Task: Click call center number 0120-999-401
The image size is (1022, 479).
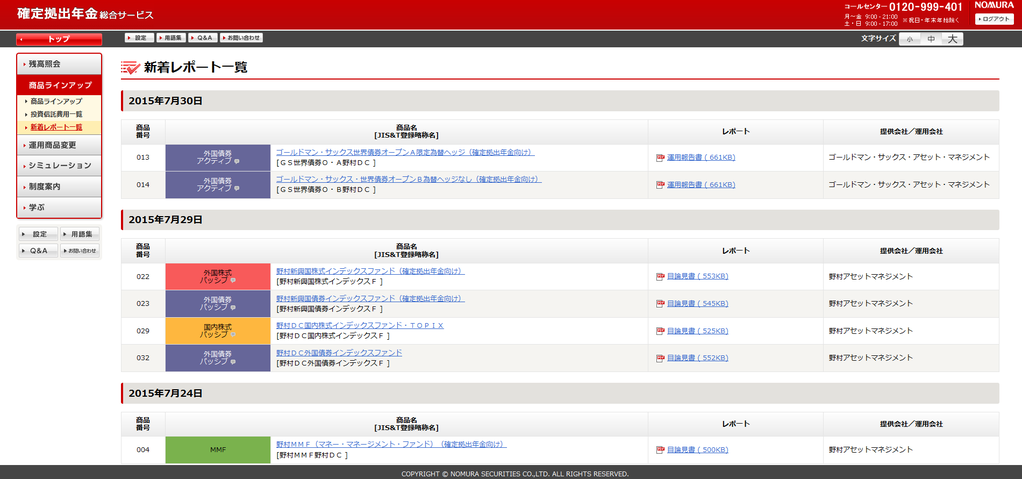Action: 926,7
